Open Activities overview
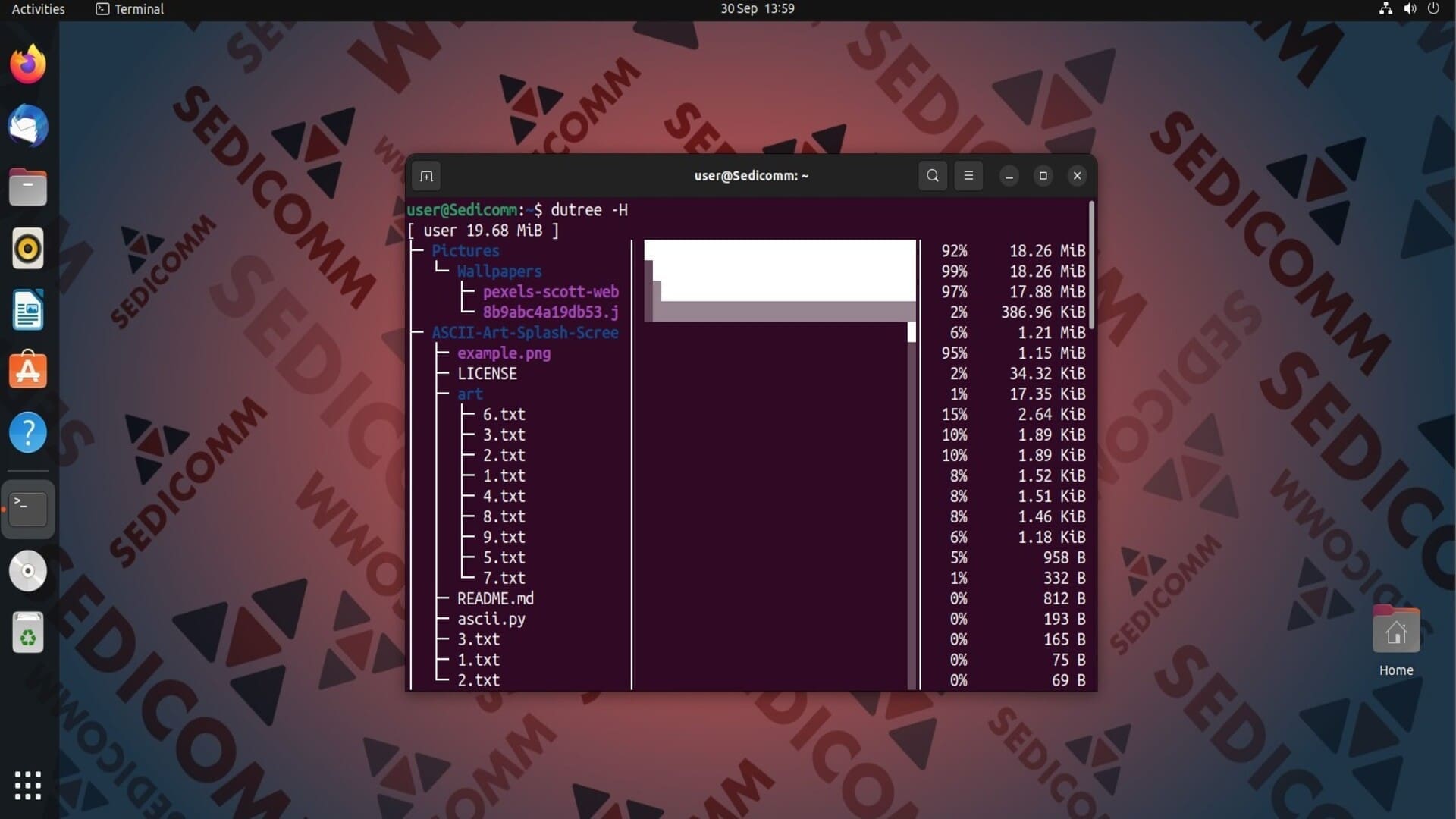The width and height of the screenshot is (1456, 819). 38,8
